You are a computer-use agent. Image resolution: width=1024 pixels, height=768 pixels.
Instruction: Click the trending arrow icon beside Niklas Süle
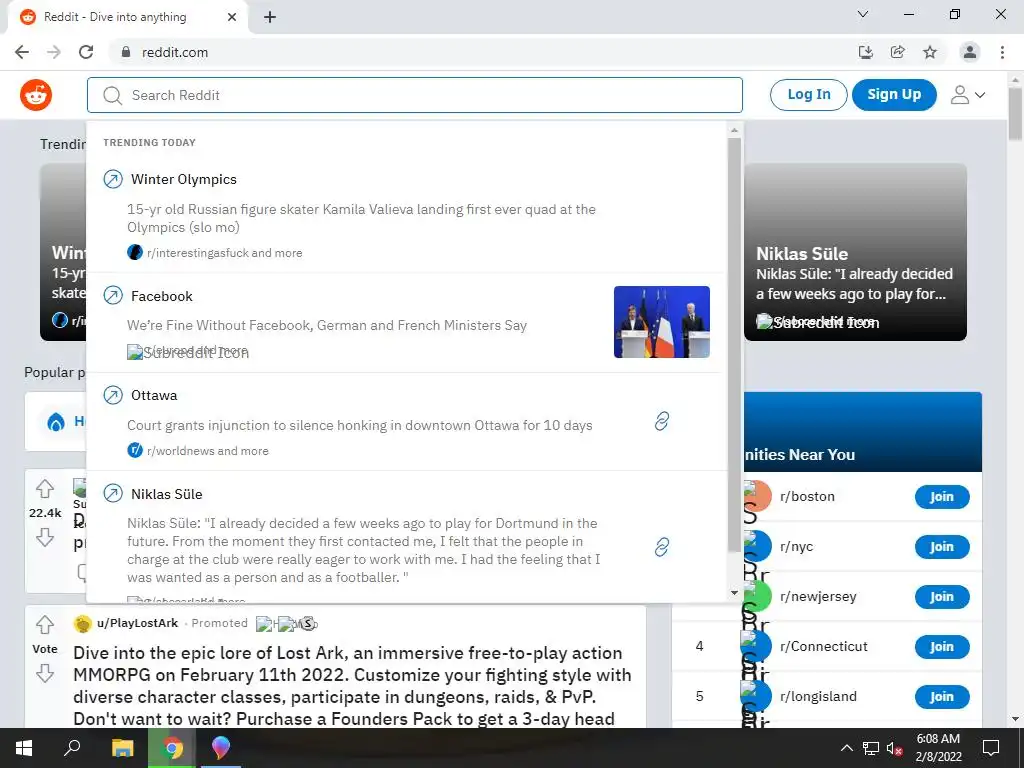pyautogui.click(x=113, y=494)
